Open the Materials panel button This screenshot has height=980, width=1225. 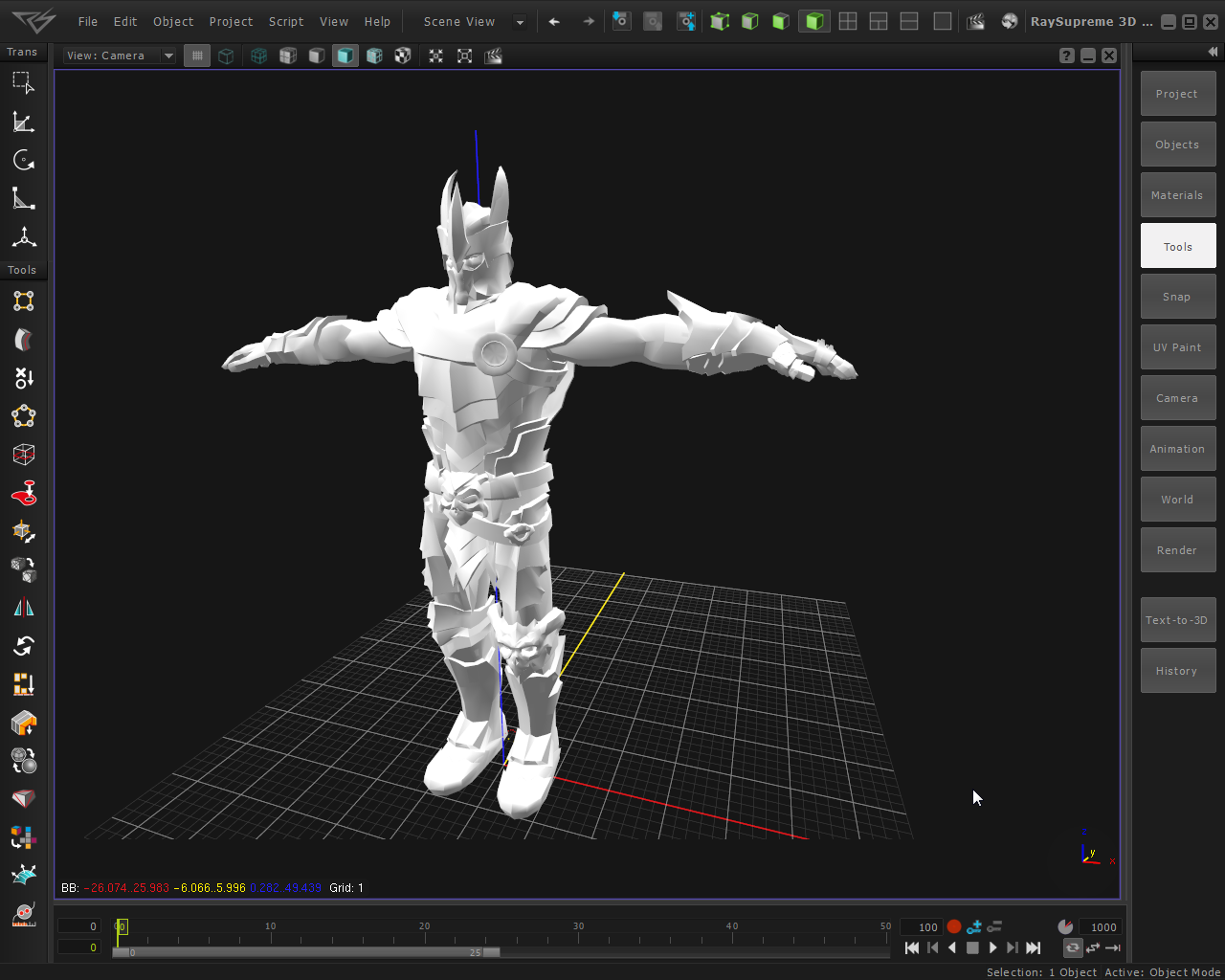click(1177, 195)
